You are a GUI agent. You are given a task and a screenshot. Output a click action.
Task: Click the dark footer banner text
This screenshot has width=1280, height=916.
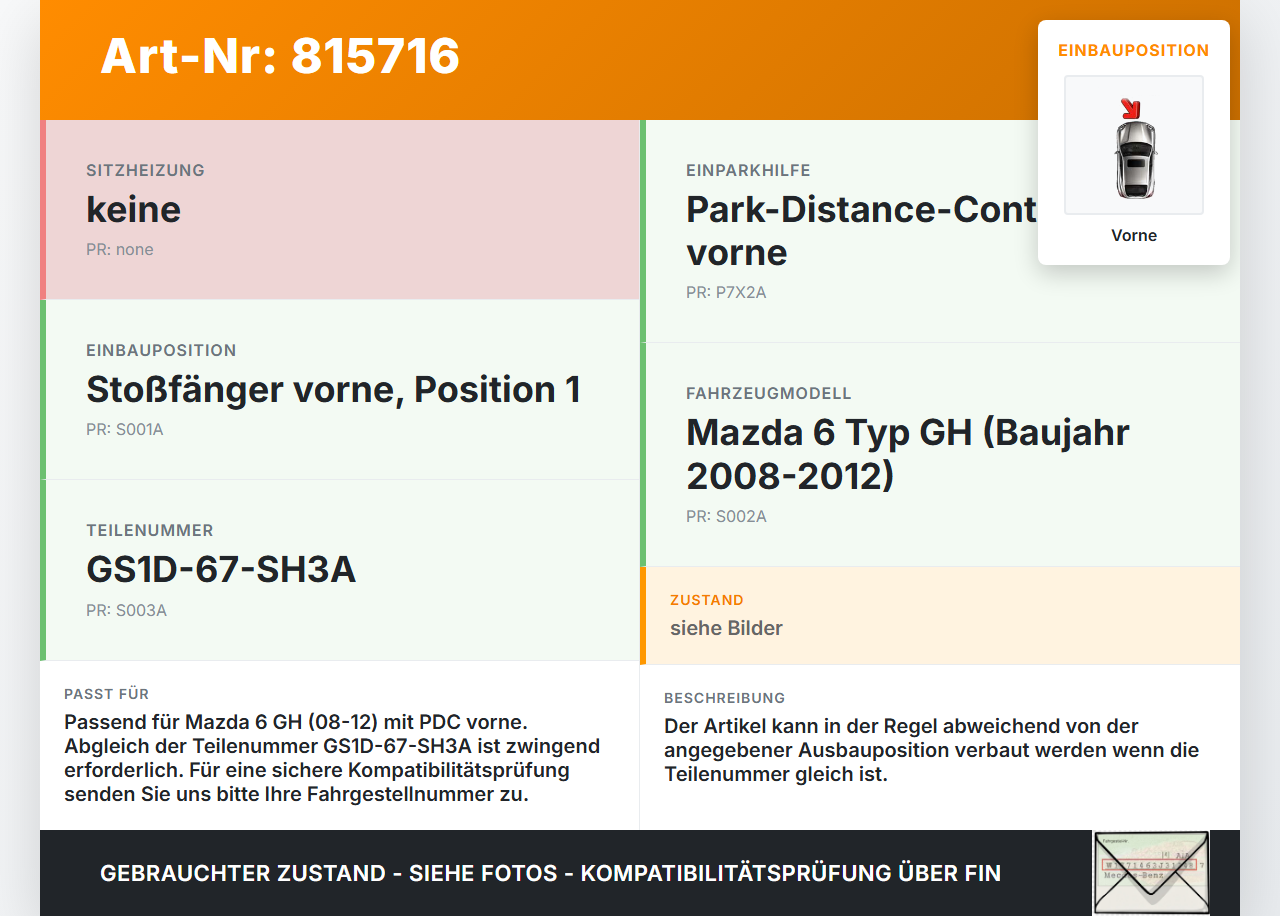point(550,873)
